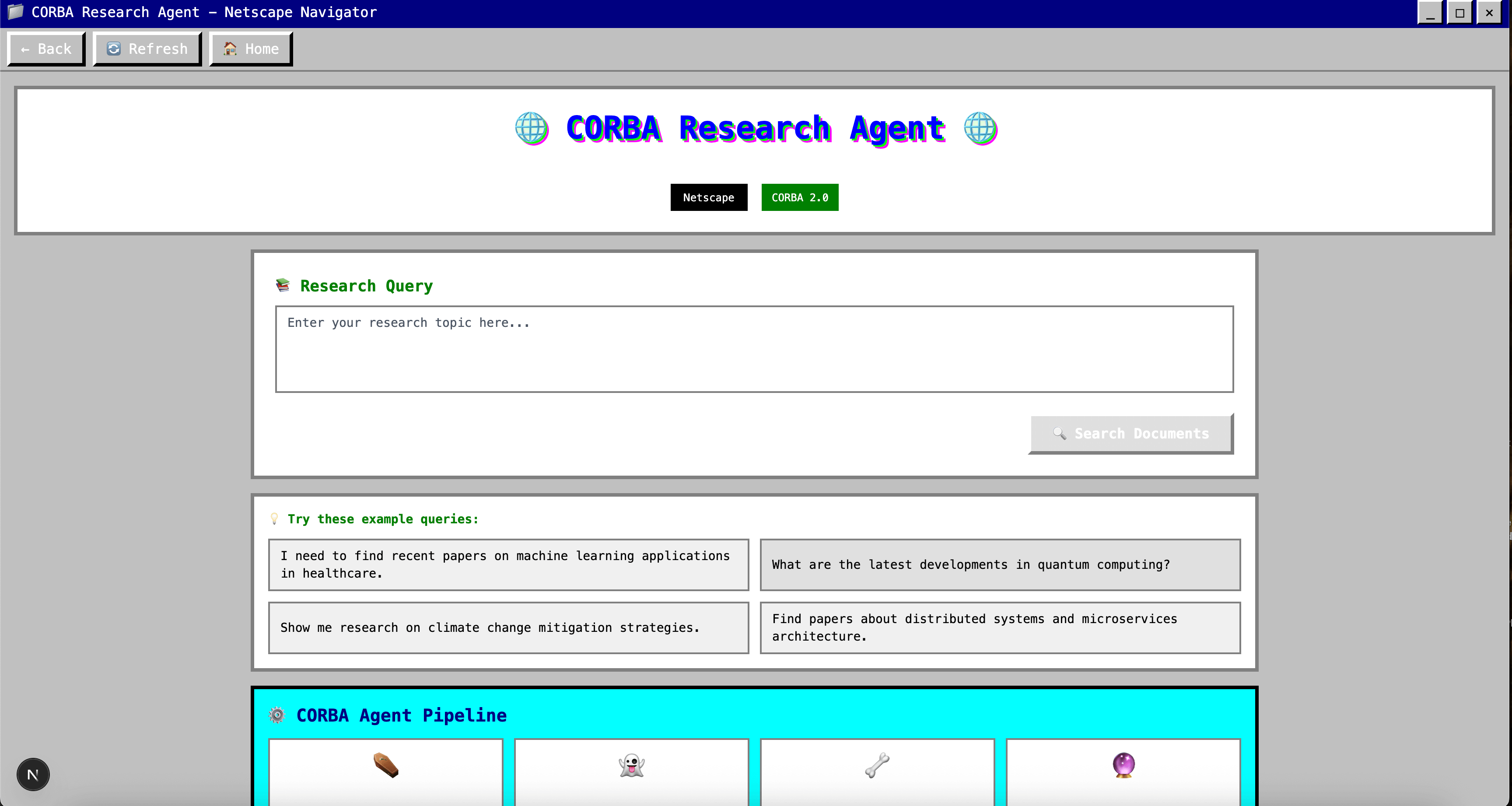Choose the quantum computing example query
The image size is (1512, 806).
coord(1000,564)
